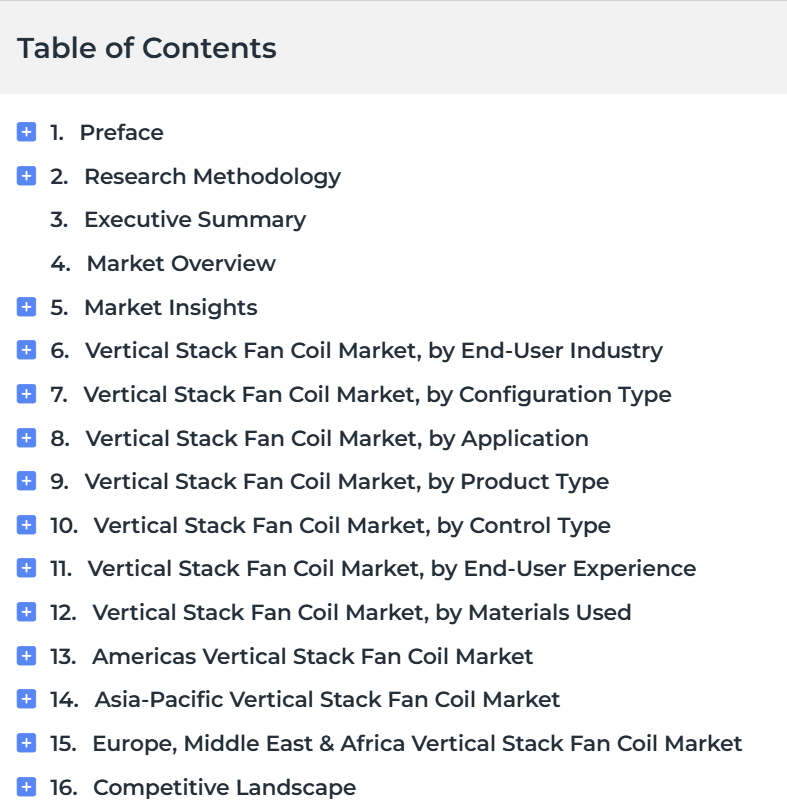Click plus icon beside by Application entry
The width and height of the screenshot is (787, 802).
27,438
